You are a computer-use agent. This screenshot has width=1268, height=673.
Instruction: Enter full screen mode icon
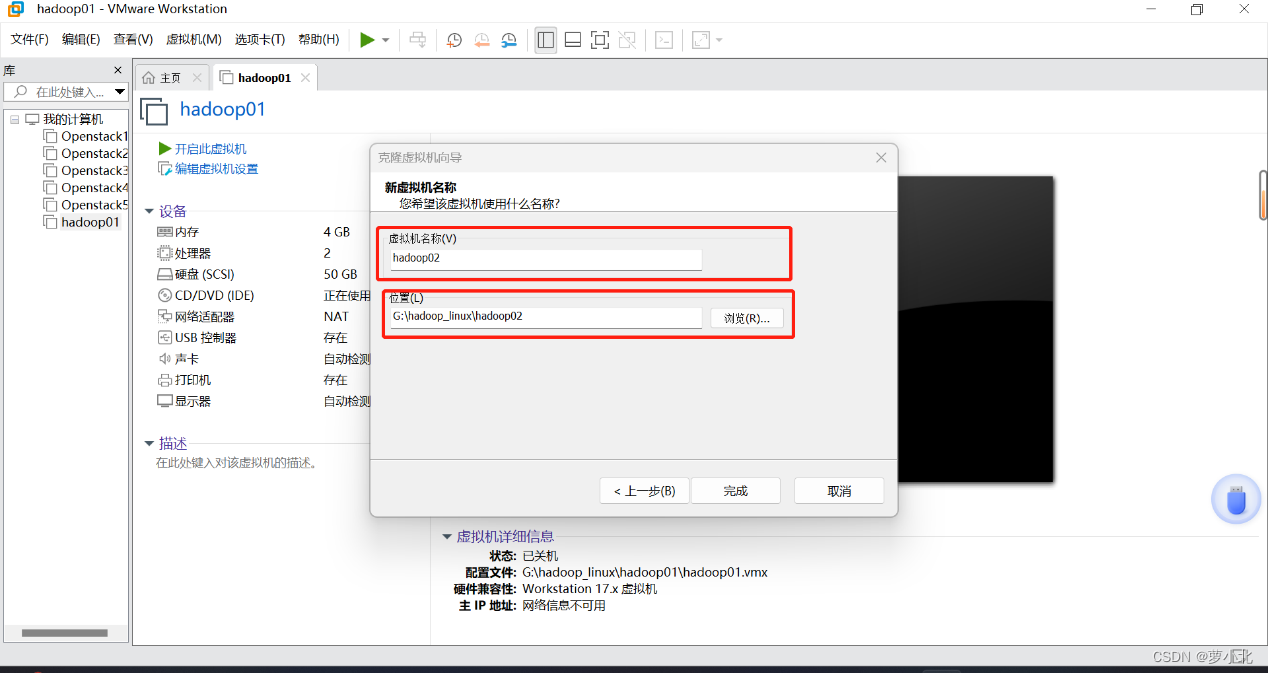(600, 40)
